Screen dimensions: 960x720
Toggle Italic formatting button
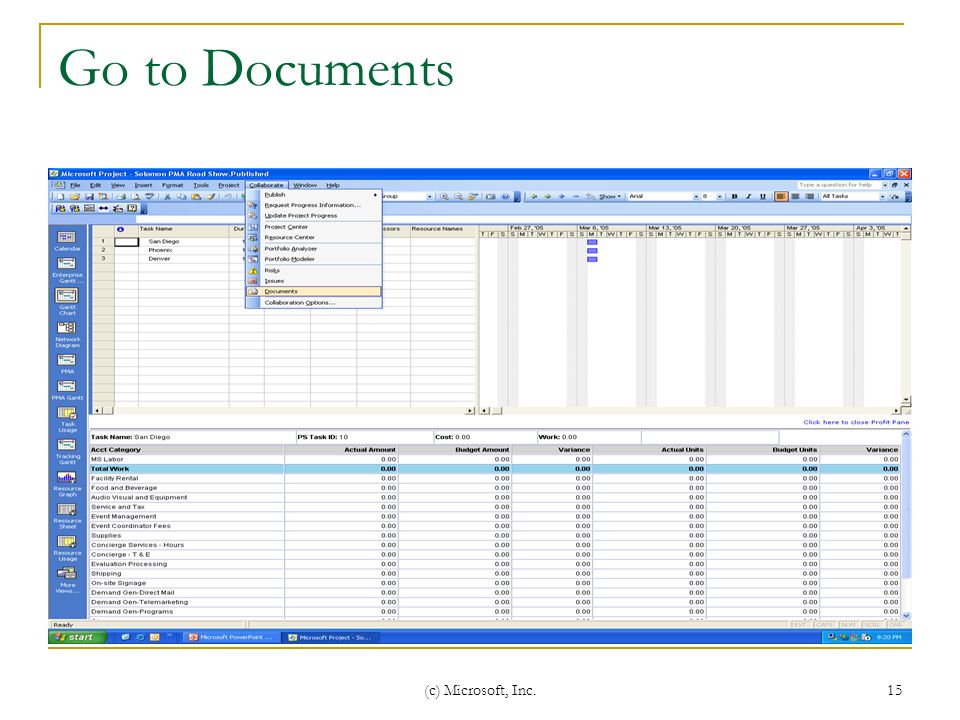(x=748, y=197)
